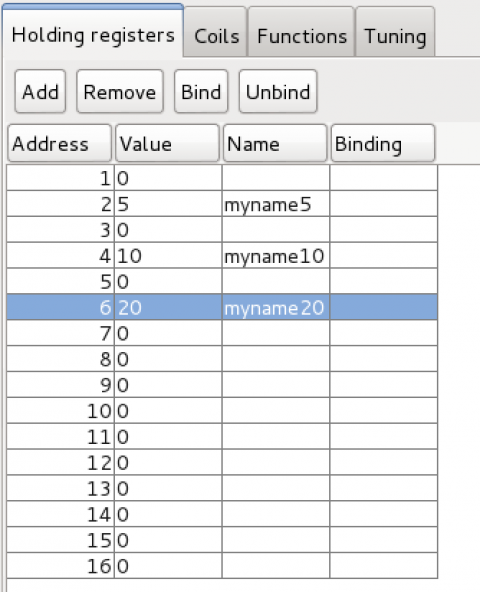Click the value cell of address 1
The image size is (480, 592).
pyautogui.click(x=168, y=178)
